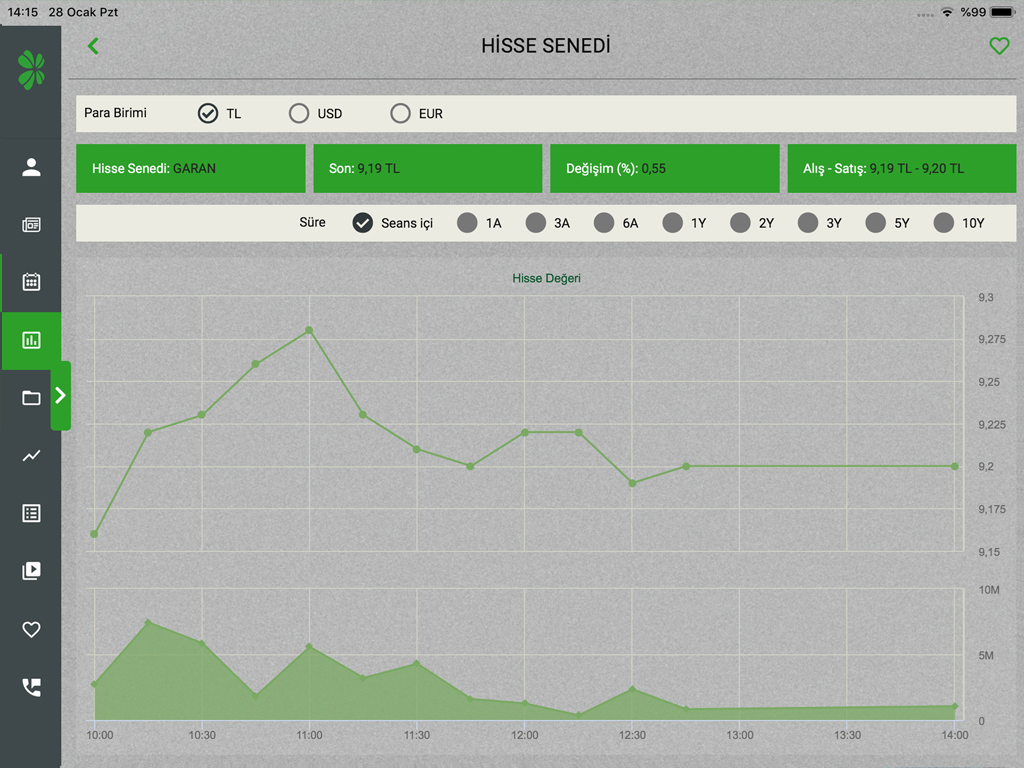This screenshot has height=768, width=1024.
Task: Open the phone contact sidebar icon
Action: pyautogui.click(x=31, y=687)
